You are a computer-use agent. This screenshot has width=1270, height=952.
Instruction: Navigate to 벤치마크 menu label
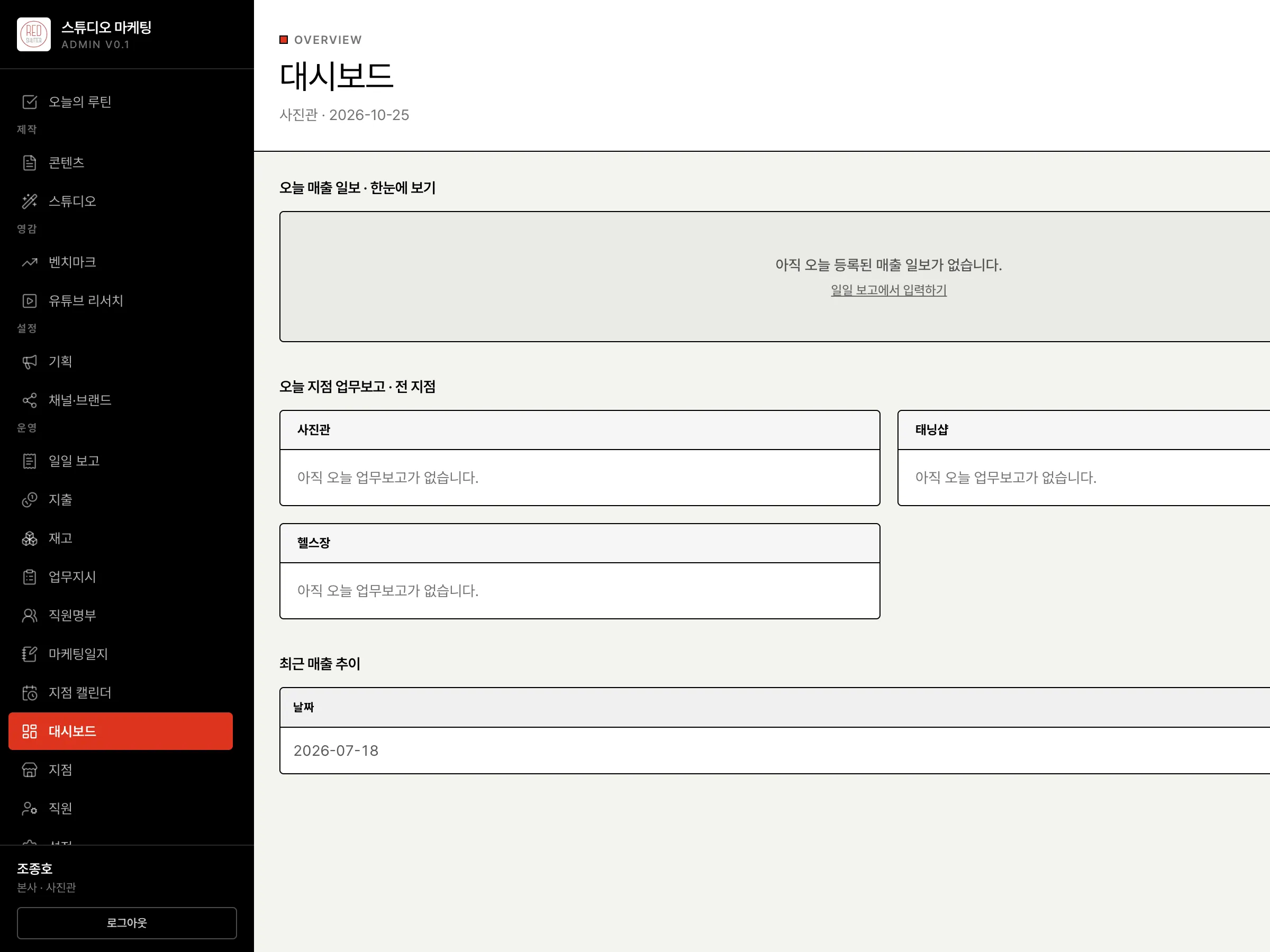72,262
